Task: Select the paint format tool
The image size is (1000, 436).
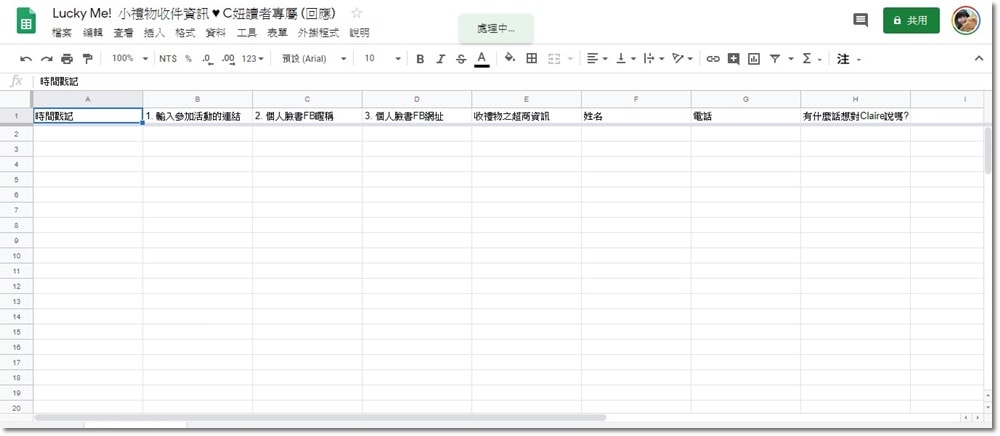Action: pyautogui.click(x=87, y=59)
